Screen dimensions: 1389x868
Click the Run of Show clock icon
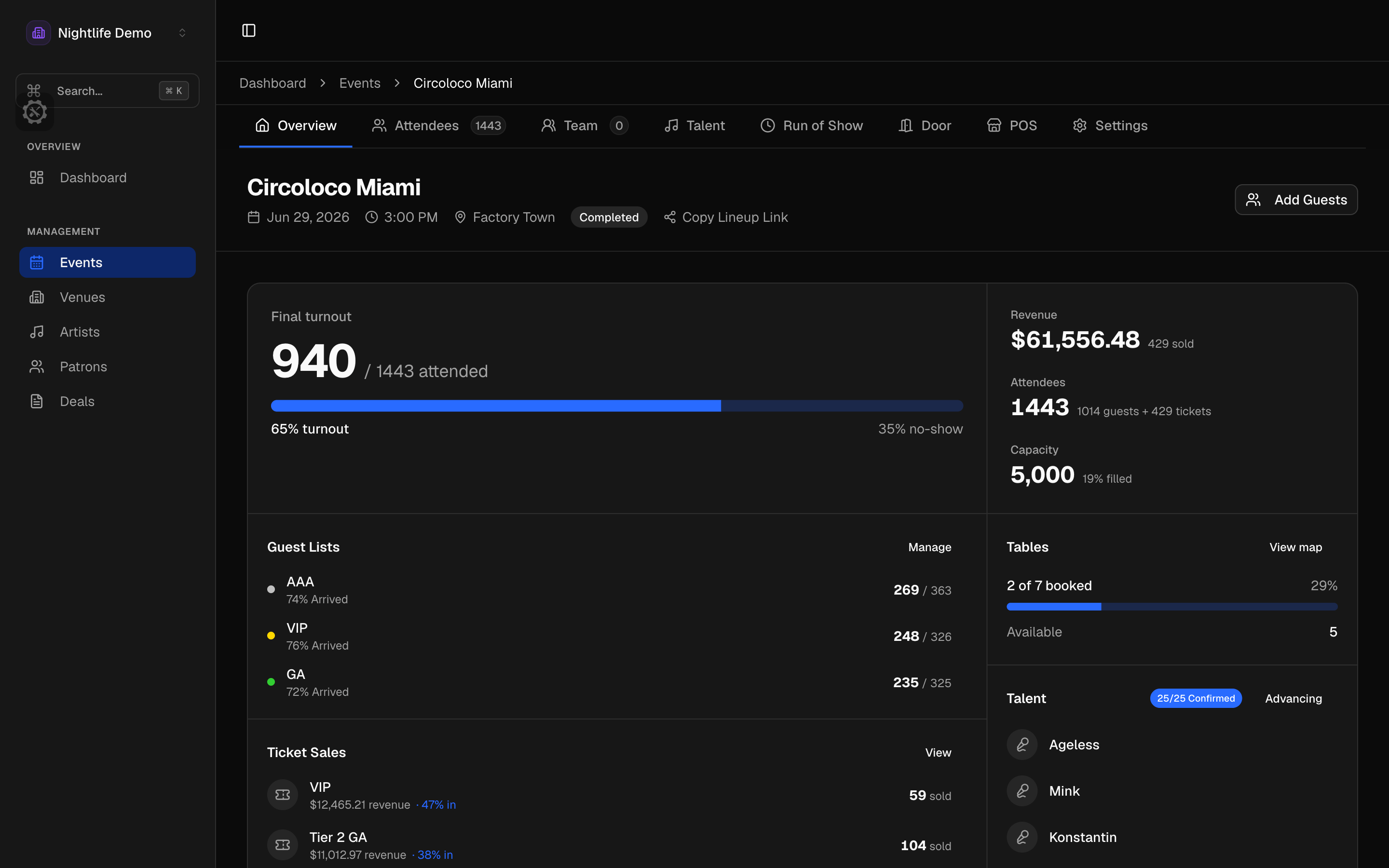coord(767,126)
